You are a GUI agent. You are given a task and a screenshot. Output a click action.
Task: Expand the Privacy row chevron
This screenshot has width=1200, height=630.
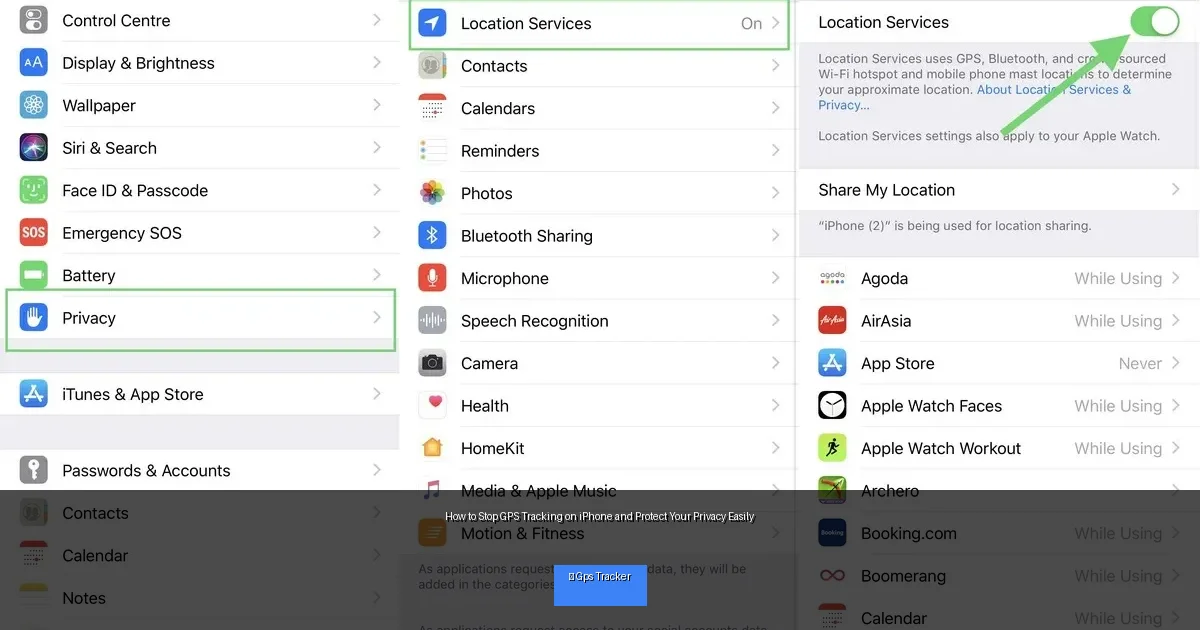[x=377, y=318]
